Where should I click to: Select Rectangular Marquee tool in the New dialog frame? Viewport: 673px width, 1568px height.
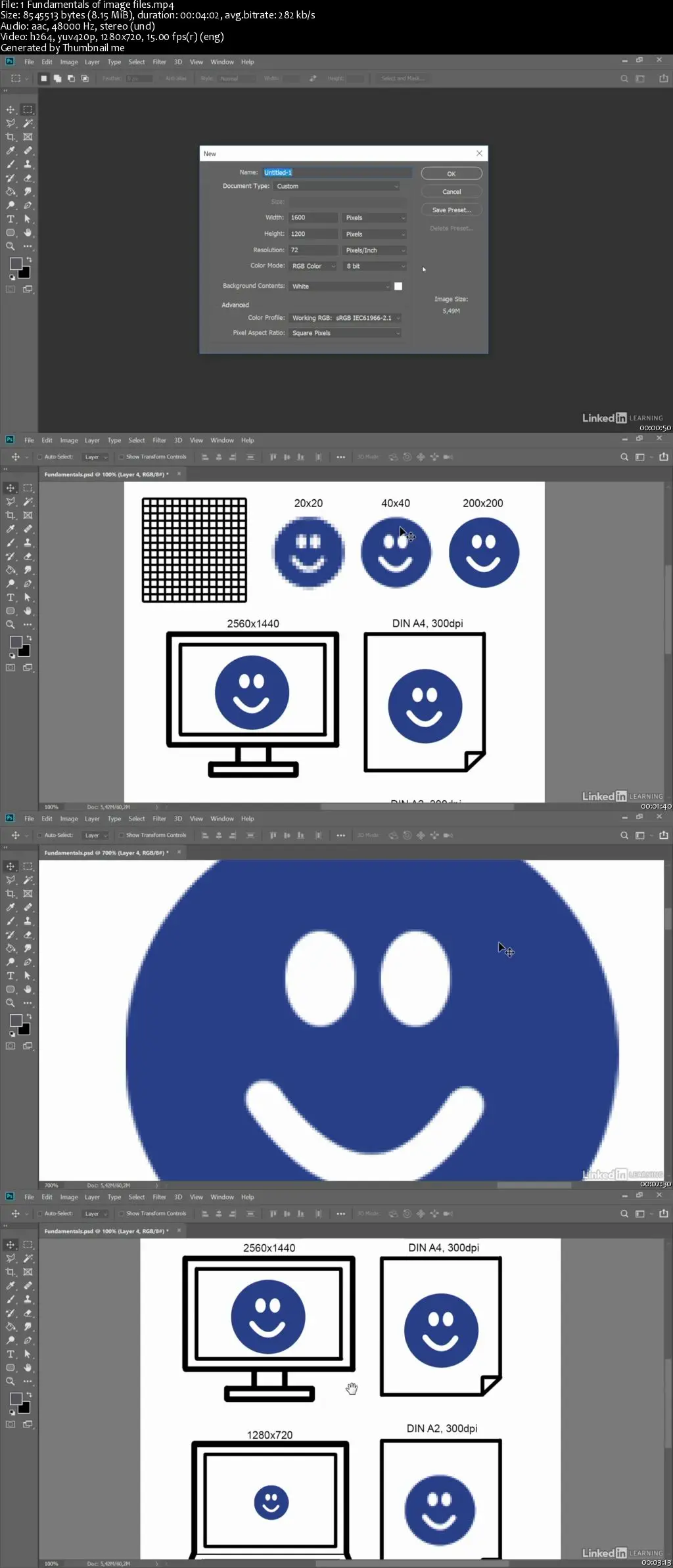(x=28, y=110)
